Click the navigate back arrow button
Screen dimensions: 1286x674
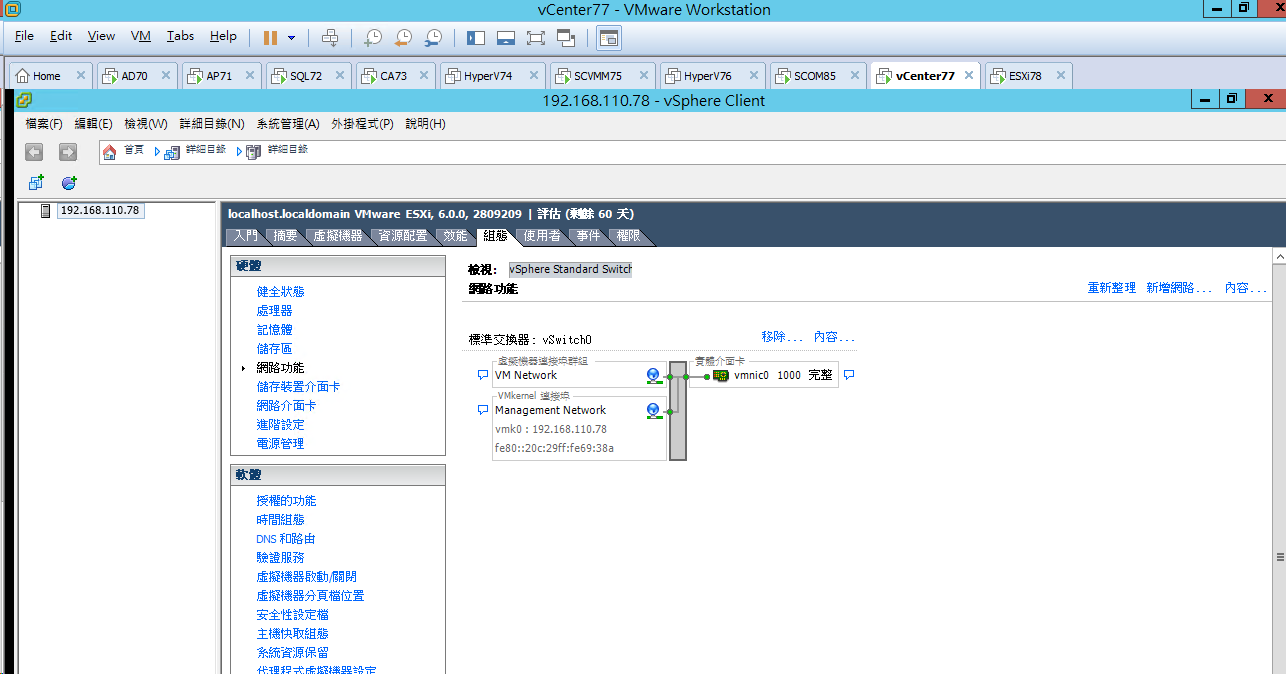[x=35, y=152]
